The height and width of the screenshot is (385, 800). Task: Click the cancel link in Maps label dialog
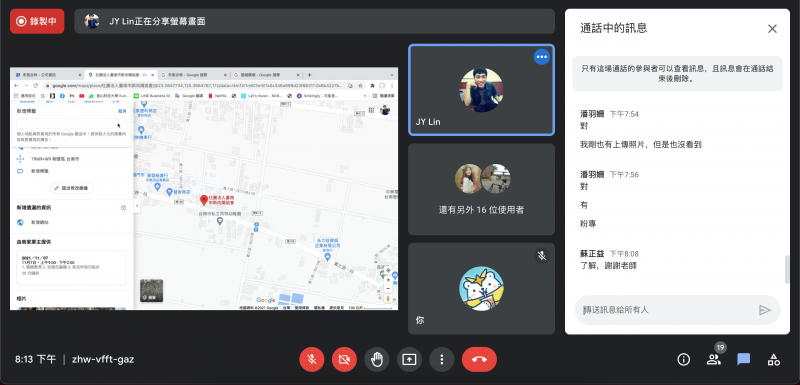tap(122, 111)
